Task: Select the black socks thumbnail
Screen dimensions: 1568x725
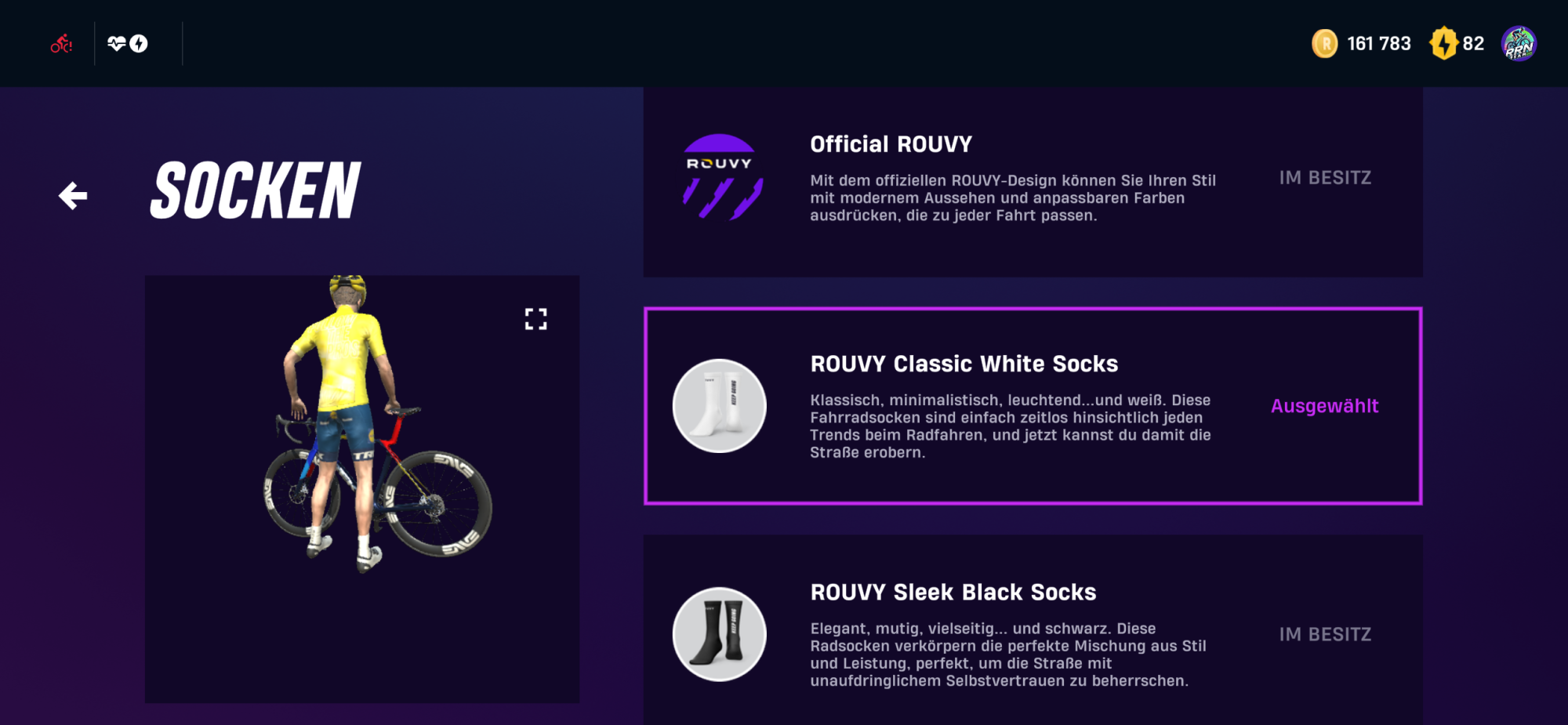Action: [x=720, y=634]
